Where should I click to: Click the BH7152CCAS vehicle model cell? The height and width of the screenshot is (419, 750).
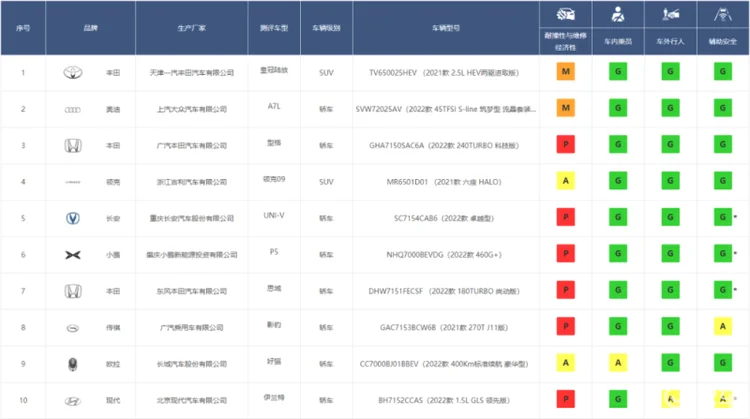coord(444,400)
